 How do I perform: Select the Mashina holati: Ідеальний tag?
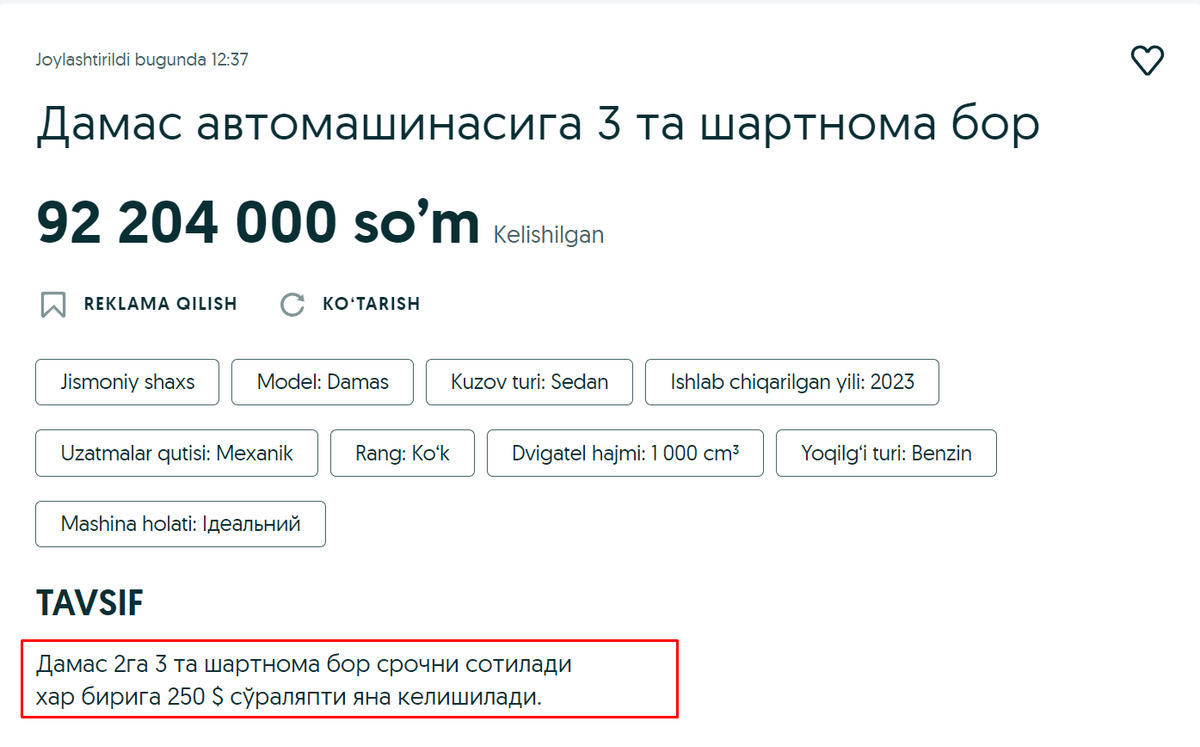click(180, 524)
